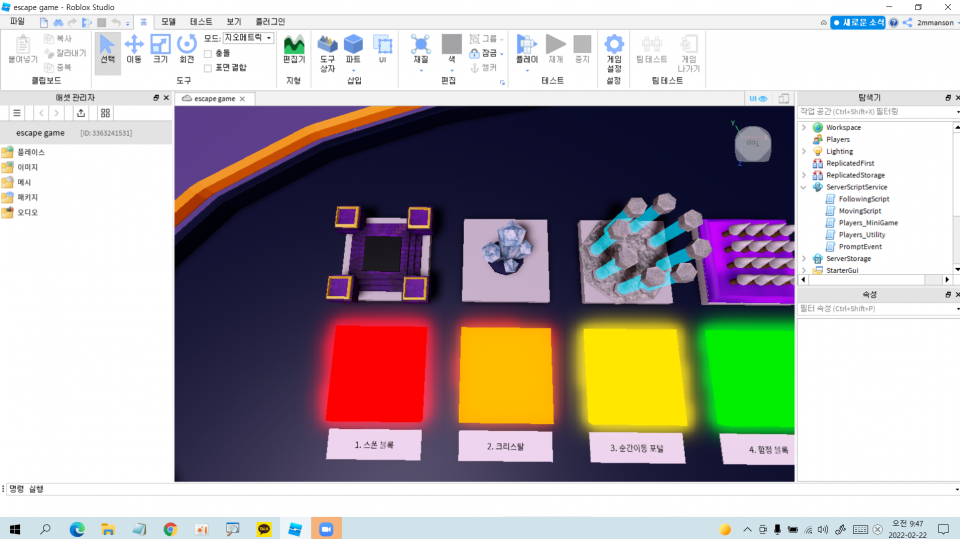The image size is (960, 539).
Task: Open the 재질 dropdown arrow
Action: pos(421,70)
